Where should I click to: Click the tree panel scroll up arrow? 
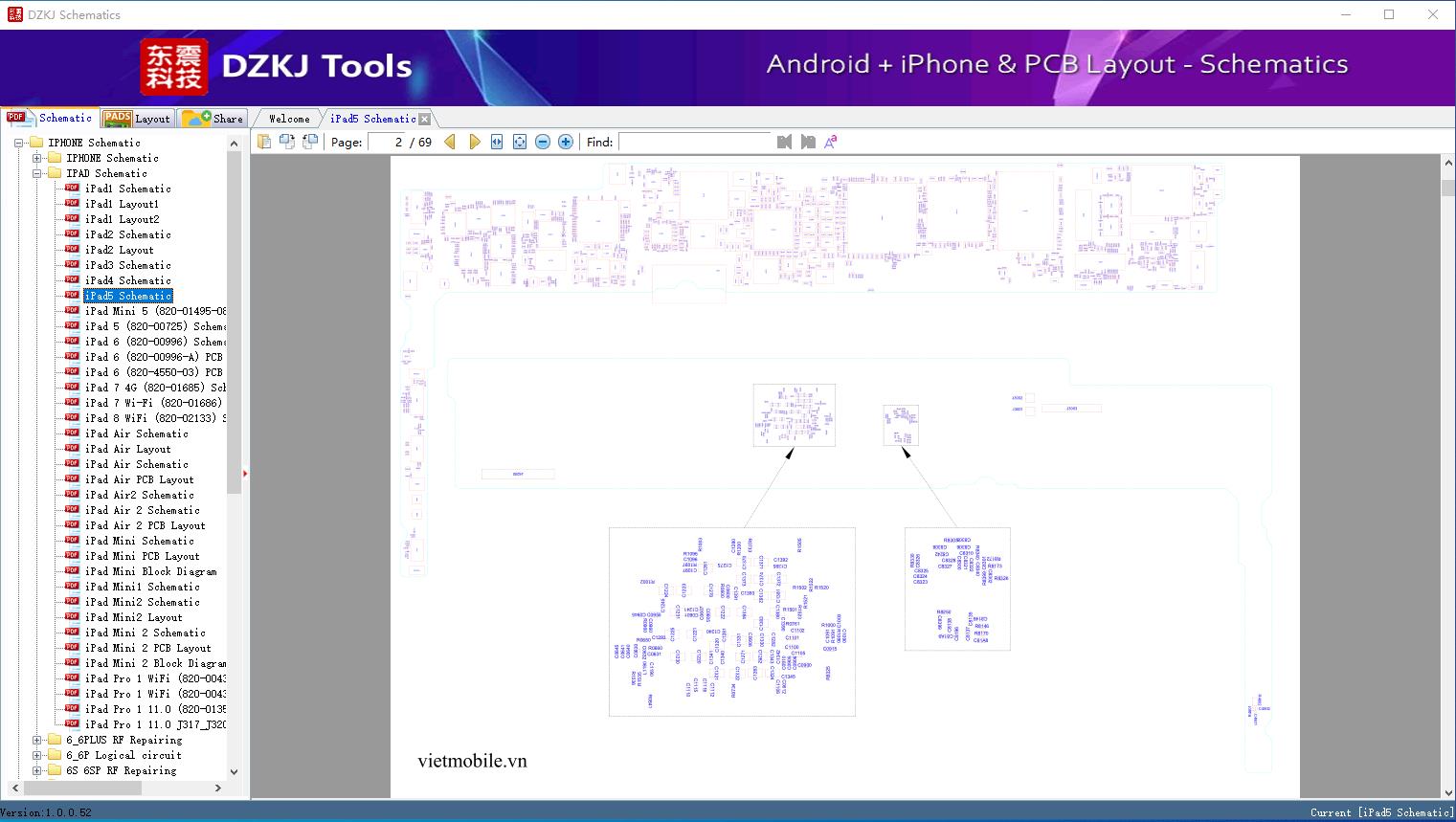point(235,143)
